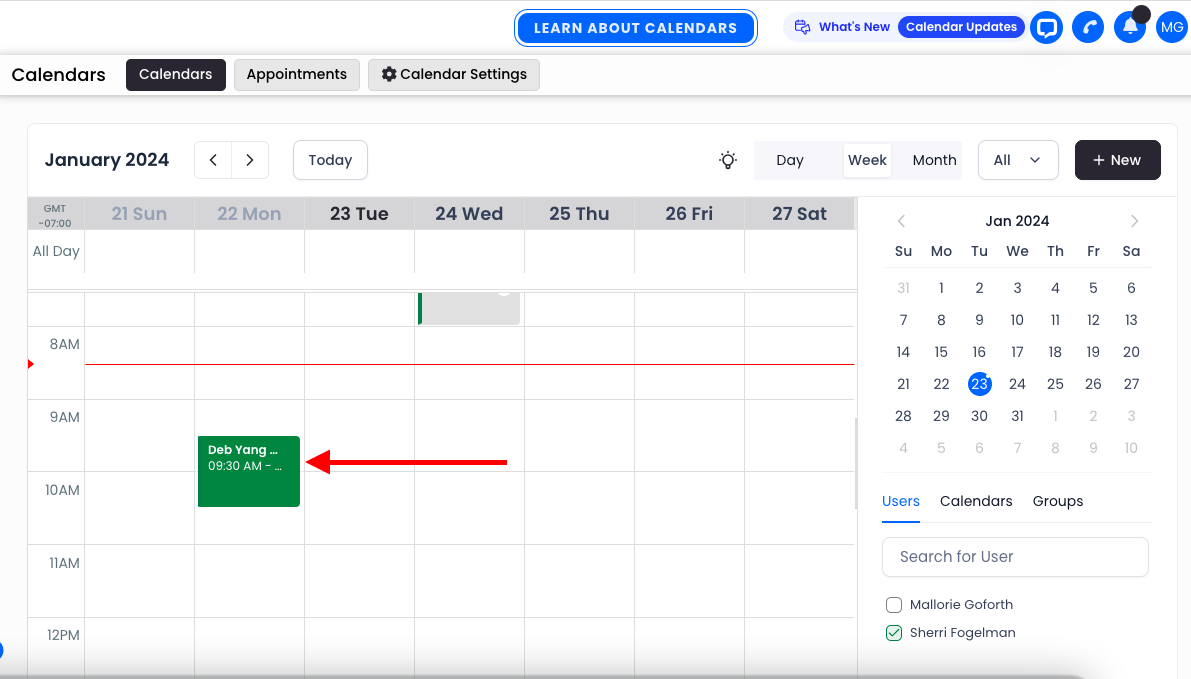
Task: Open the notifications bell
Action: click(x=1129, y=28)
